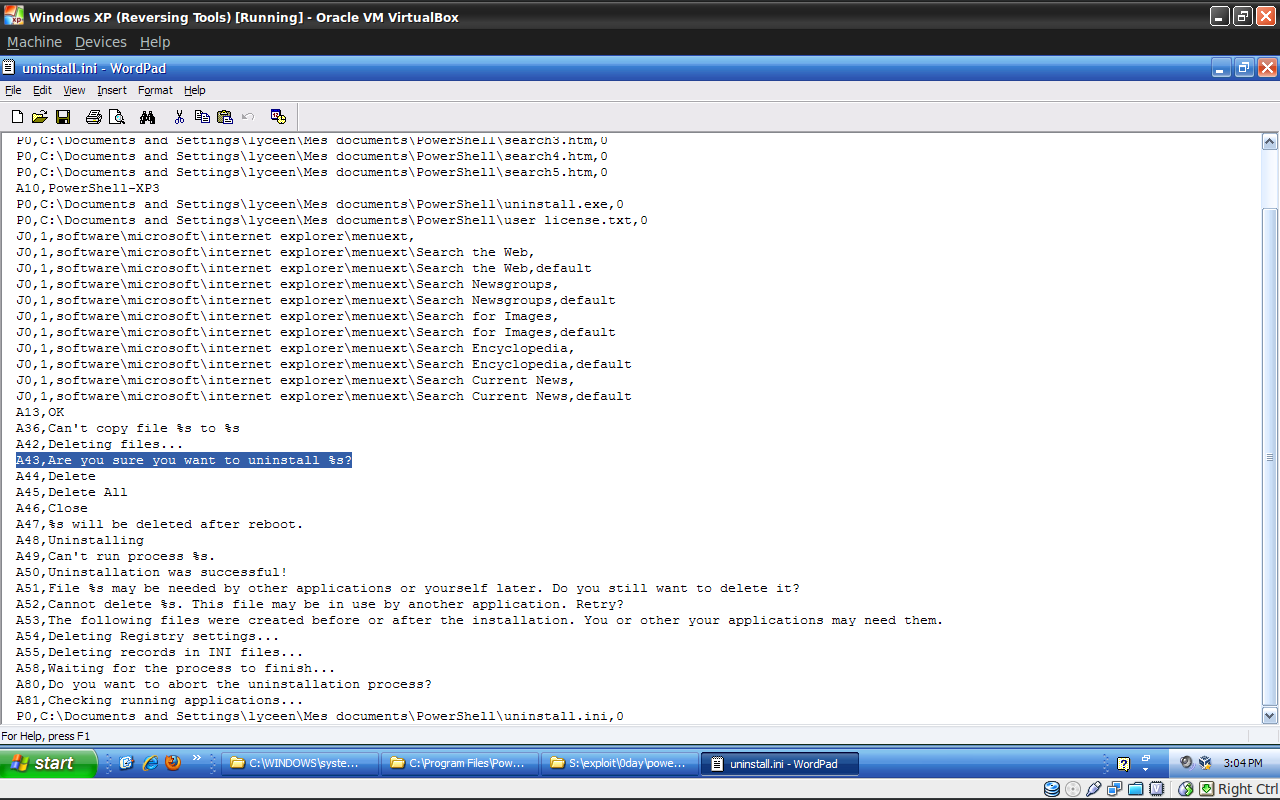Open the WordPad File menu

[x=13, y=90]
